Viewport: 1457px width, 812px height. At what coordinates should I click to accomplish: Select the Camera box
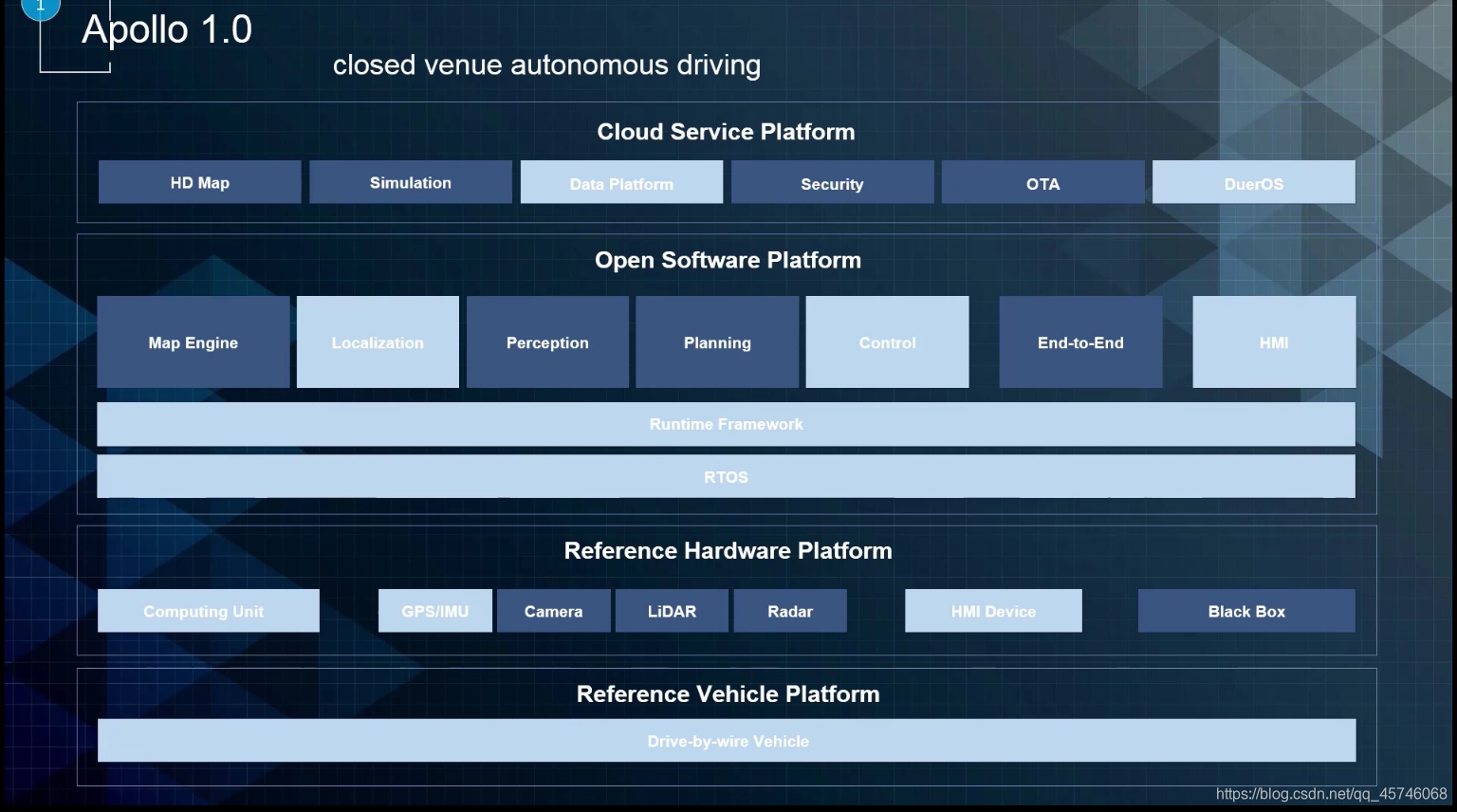(553, 611)
